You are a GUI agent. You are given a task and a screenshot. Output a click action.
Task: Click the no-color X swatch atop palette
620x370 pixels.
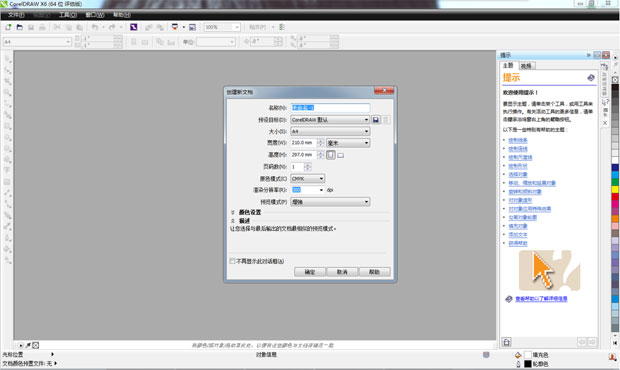[x=615, y=79]
